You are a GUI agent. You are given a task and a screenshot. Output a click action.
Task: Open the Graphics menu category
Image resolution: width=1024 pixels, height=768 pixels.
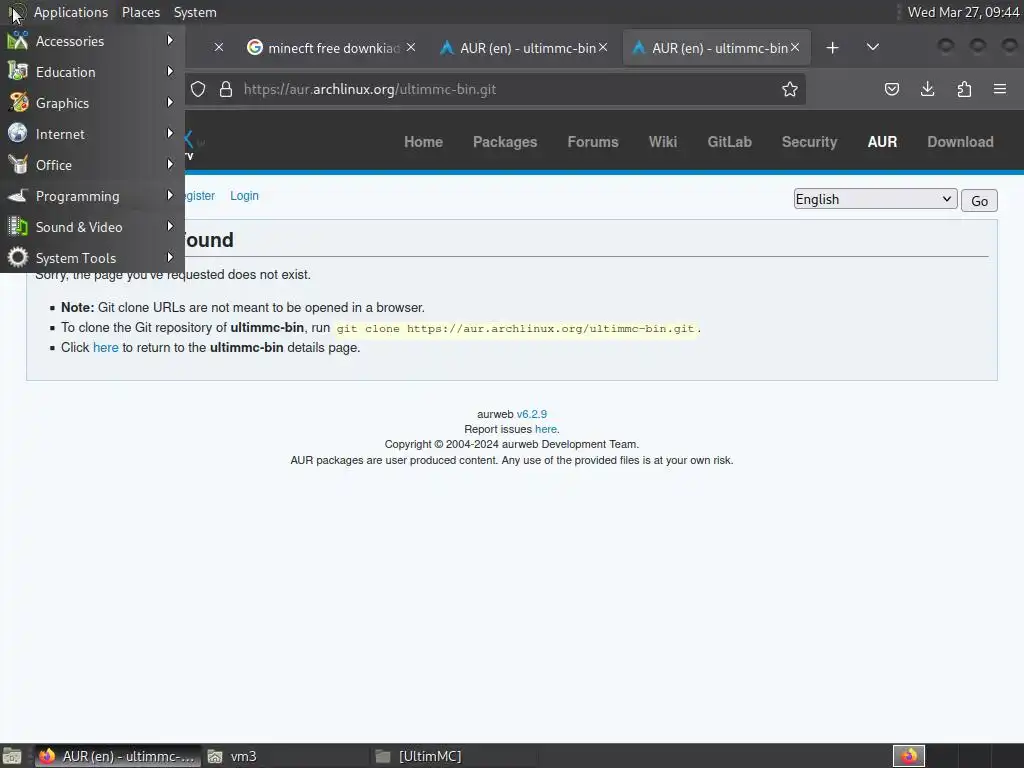coord(92,103)
